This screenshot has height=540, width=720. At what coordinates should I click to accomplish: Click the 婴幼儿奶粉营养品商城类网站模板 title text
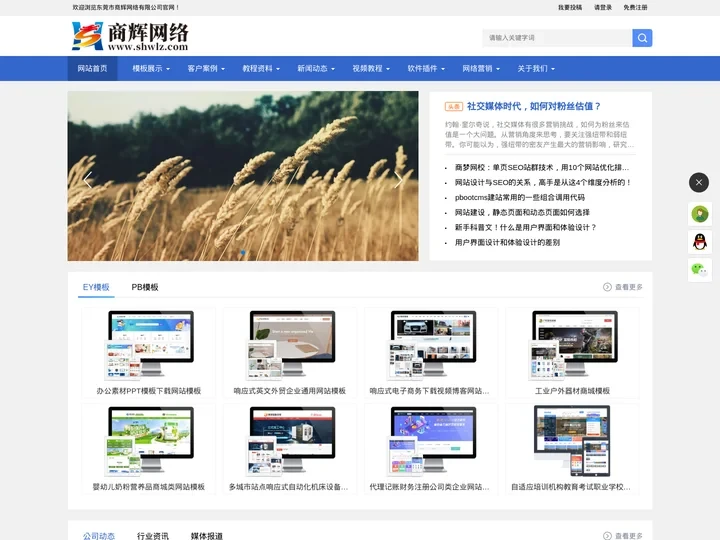(149, 487)
